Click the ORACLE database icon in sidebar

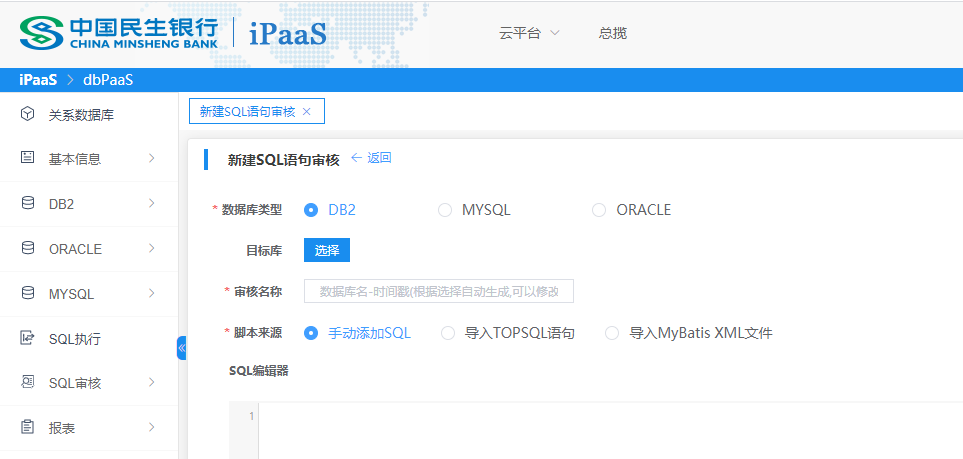point(27,248)
